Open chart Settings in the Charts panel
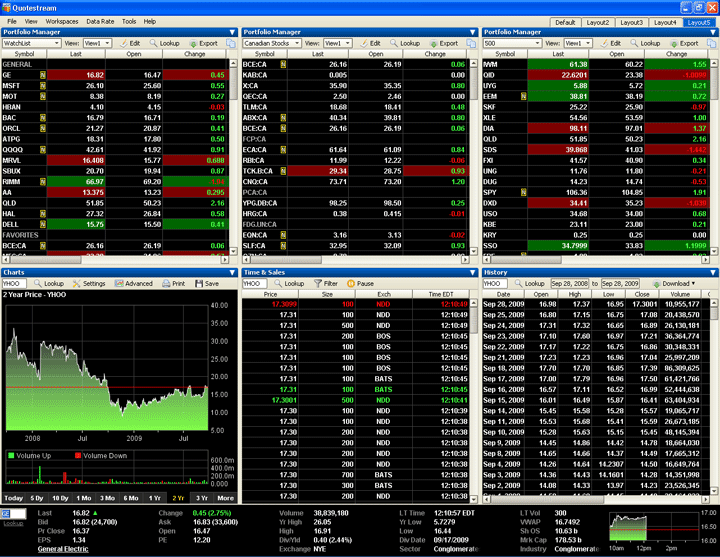This screenshot has width=720, height=557. (x=90, y=283)
